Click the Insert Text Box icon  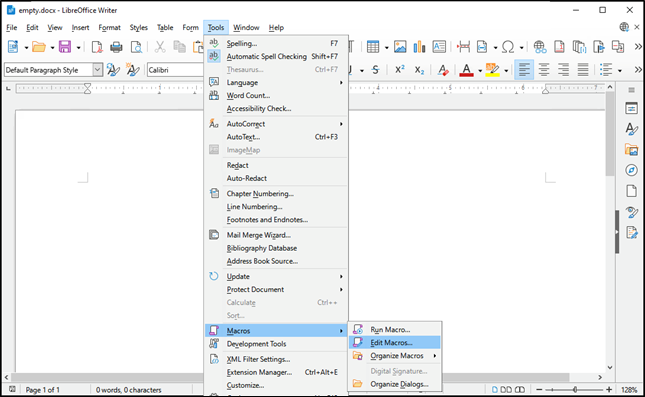tap(439, 47)
